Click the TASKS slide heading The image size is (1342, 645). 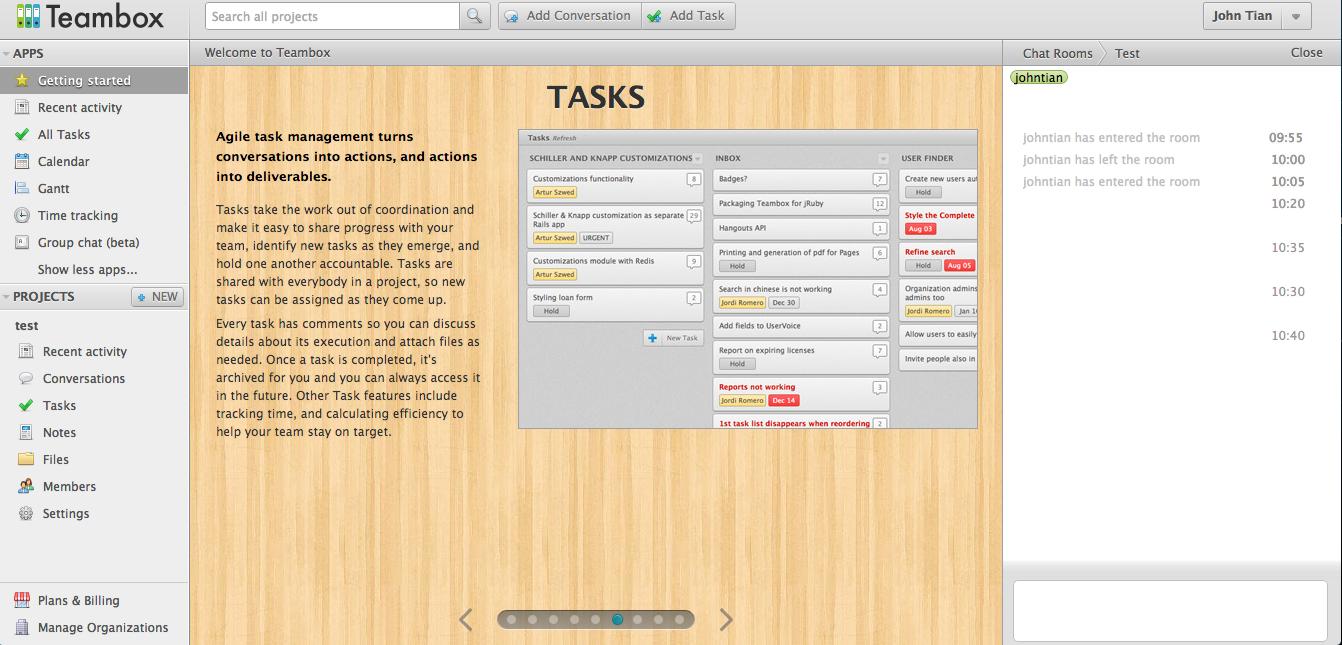(x=596, y=97)
